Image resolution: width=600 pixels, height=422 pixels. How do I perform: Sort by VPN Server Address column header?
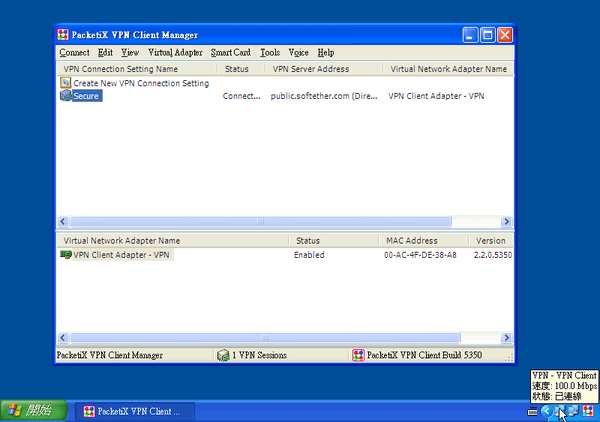point(324,69)
